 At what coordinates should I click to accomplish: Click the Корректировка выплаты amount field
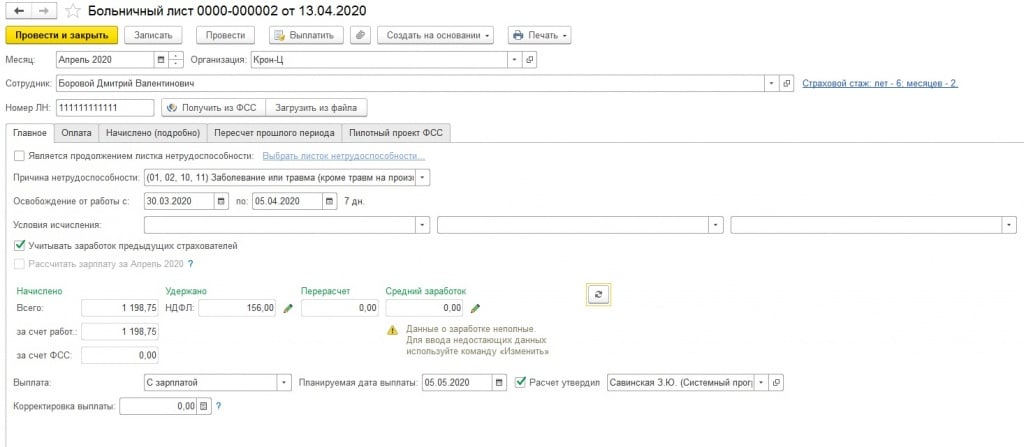click(x=158, y=406)
